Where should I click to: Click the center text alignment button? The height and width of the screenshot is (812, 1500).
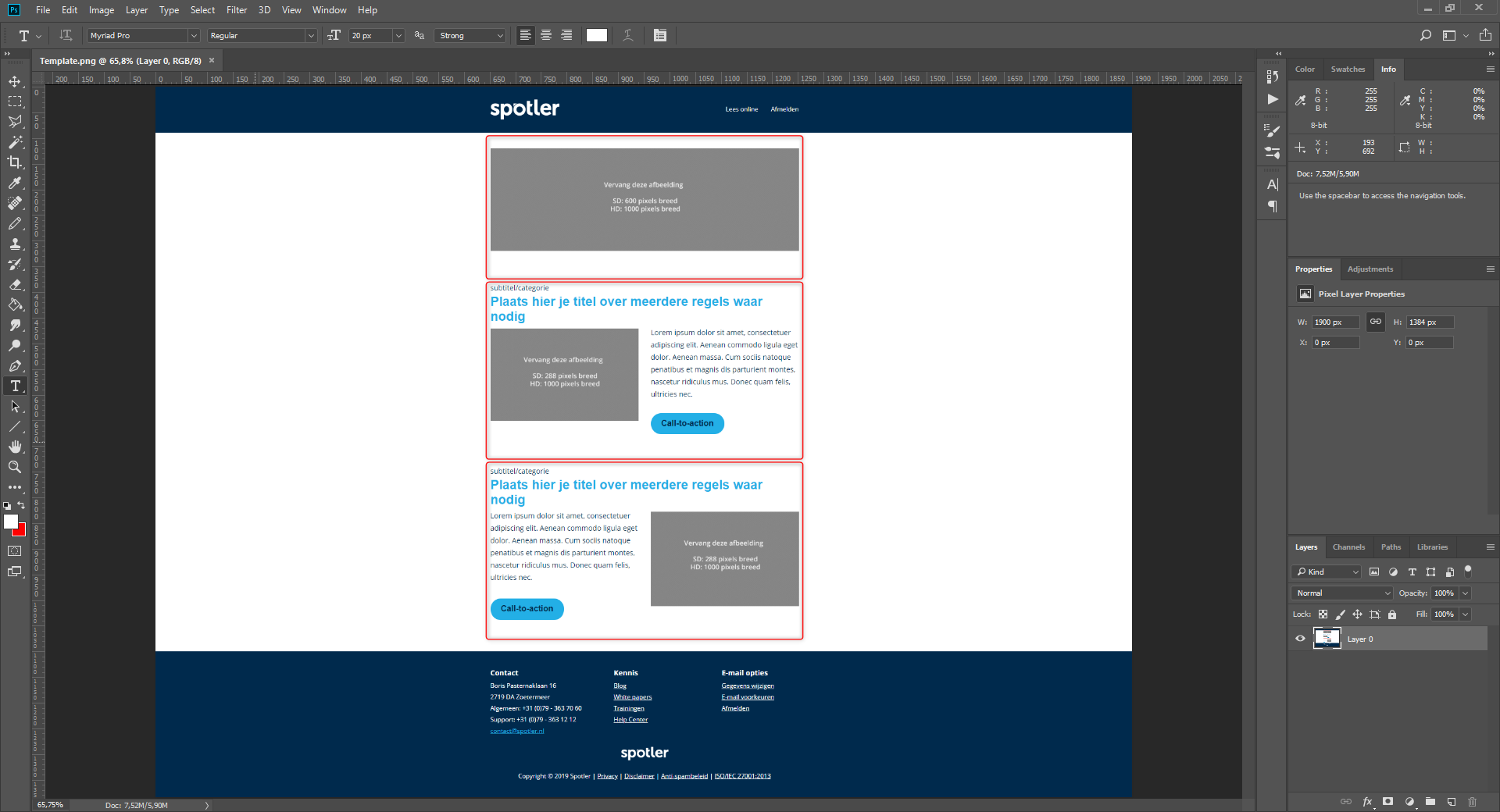545,35
